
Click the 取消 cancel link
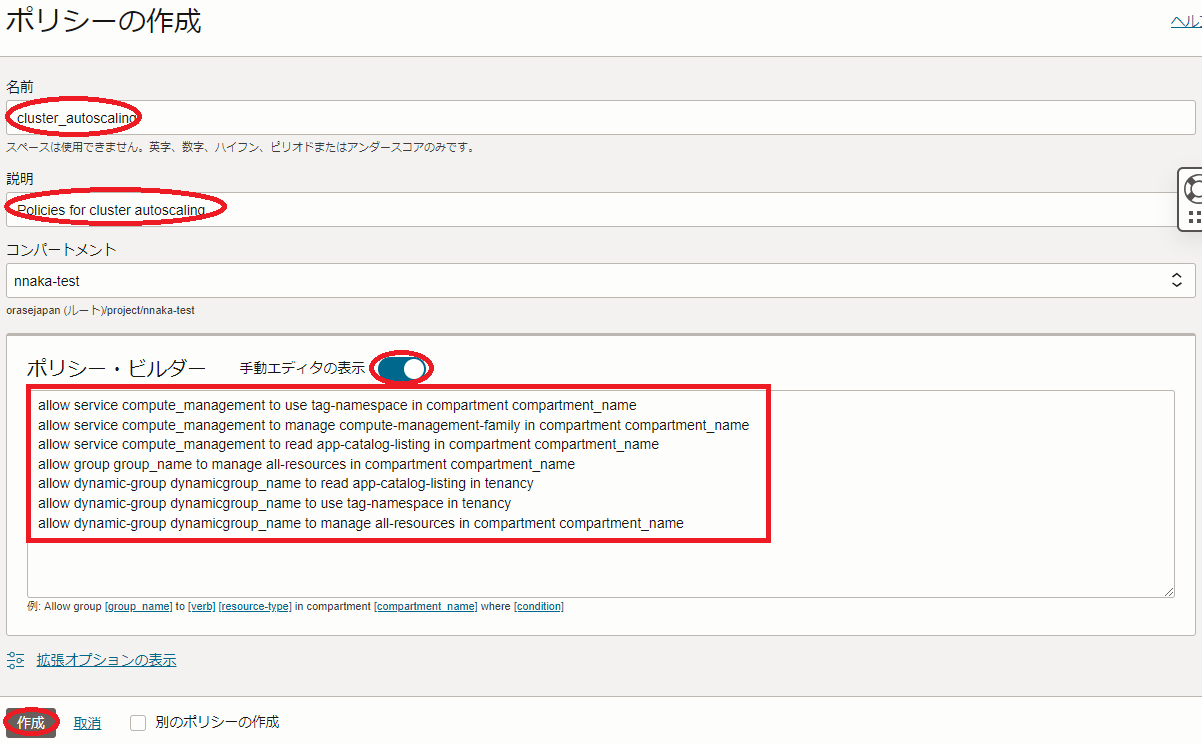tap(87, 723)
